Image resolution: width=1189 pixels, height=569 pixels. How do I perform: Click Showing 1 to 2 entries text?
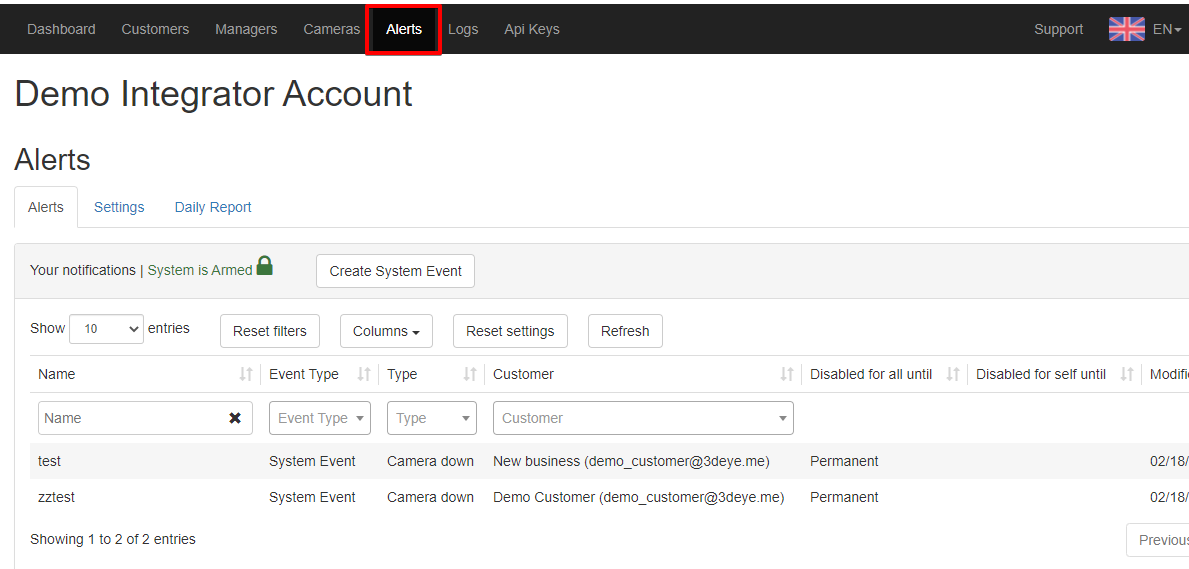[x=113, y=539]
